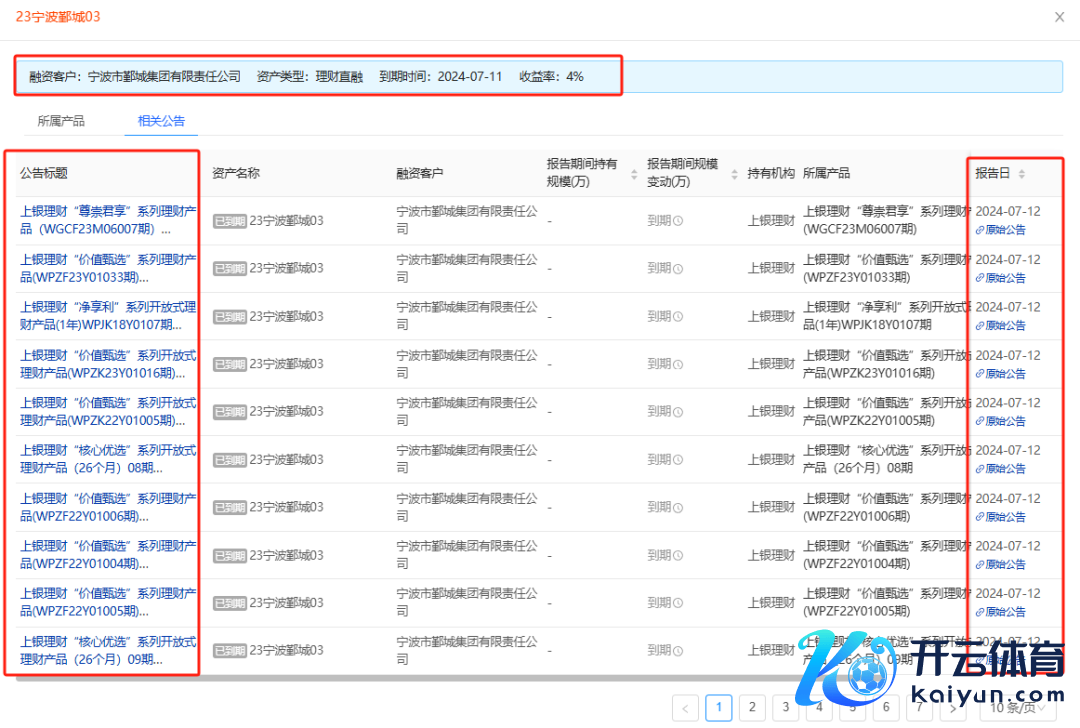Go to page 3 of results
The height and width of the screenshot is (728, 1080).
(786, 708)
